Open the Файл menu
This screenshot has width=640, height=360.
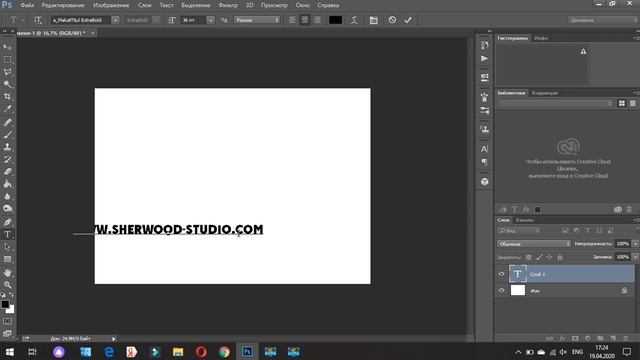pos(27,5)
